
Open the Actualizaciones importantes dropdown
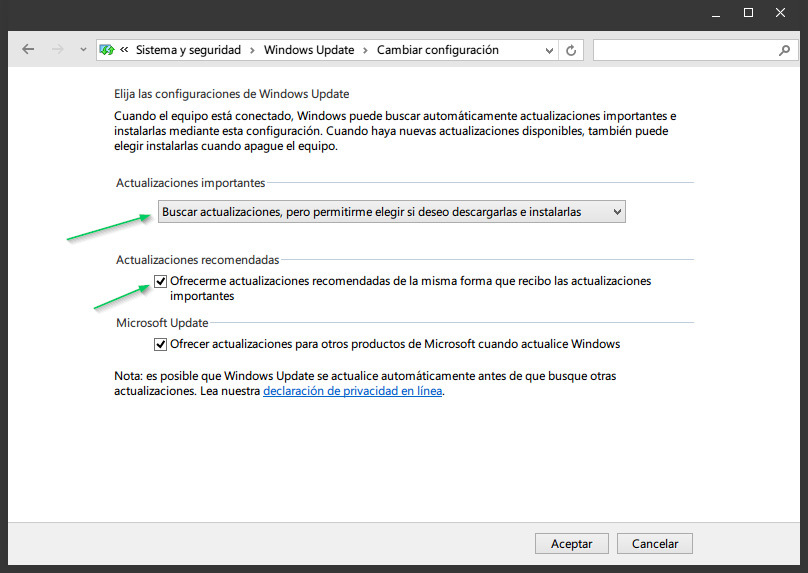tap(392, 212)
